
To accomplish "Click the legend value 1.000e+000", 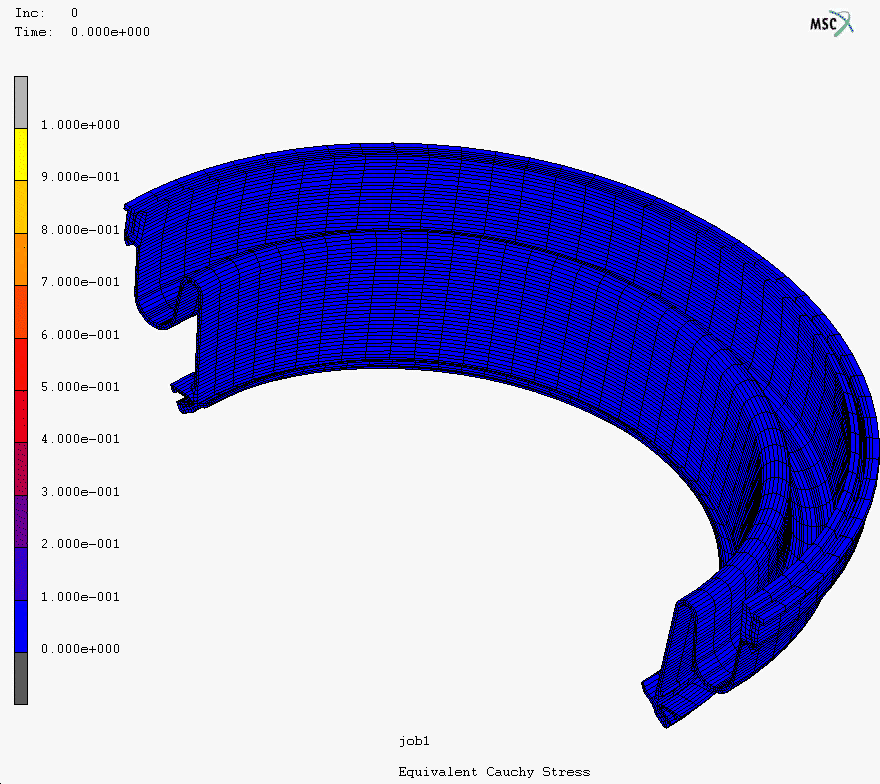I will (80, 125).
